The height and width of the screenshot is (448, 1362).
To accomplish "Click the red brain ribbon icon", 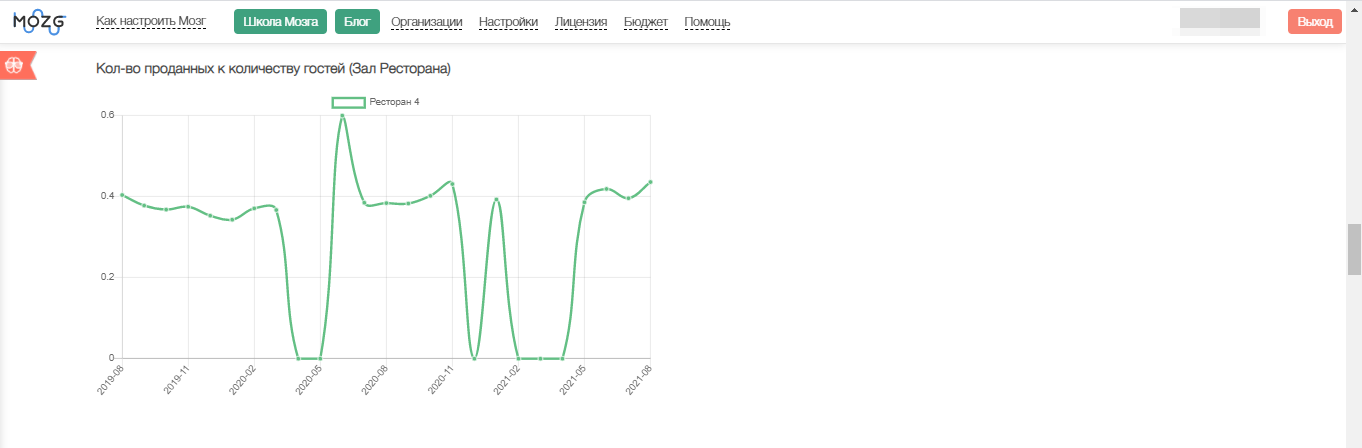I will (16, 65).
